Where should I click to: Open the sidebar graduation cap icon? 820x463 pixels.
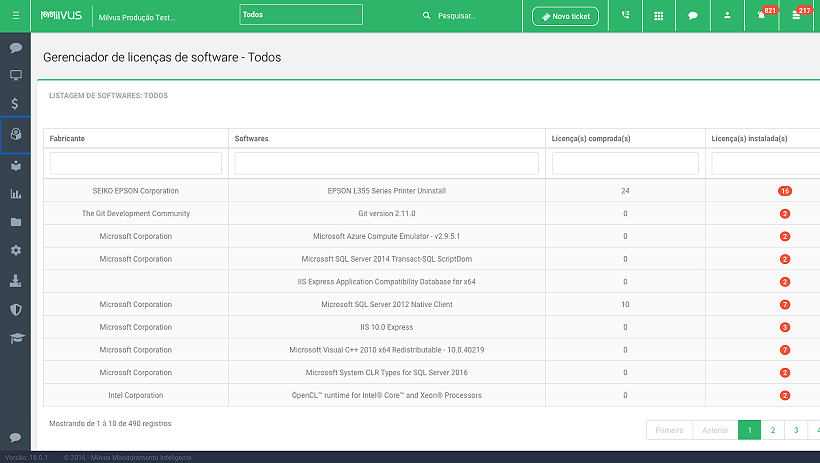[x=17, y=338]
